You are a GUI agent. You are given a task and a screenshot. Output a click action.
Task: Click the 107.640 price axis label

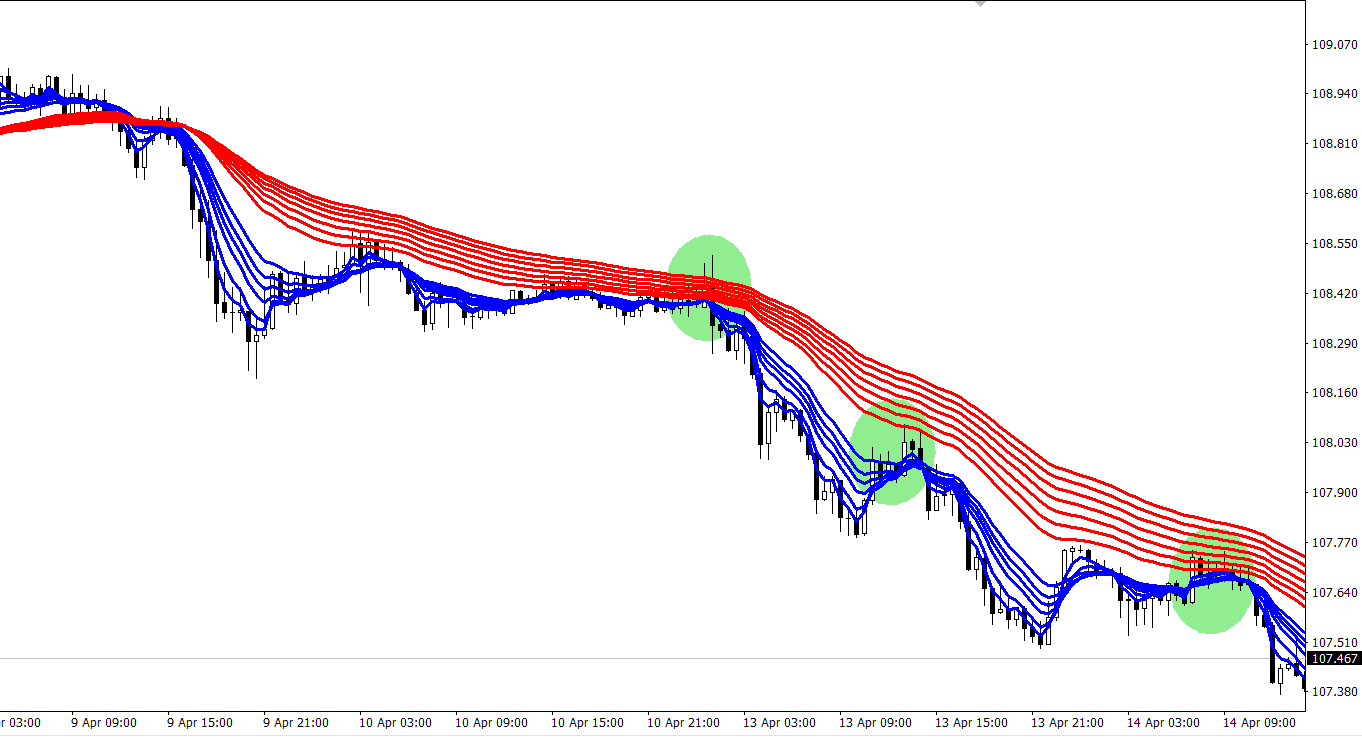click(1334, 593)
